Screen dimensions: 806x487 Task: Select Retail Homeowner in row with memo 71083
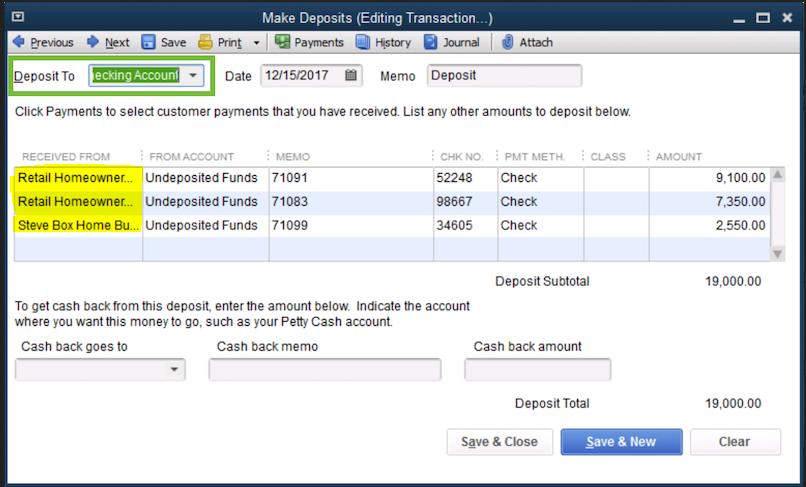[x=78, y=202]
